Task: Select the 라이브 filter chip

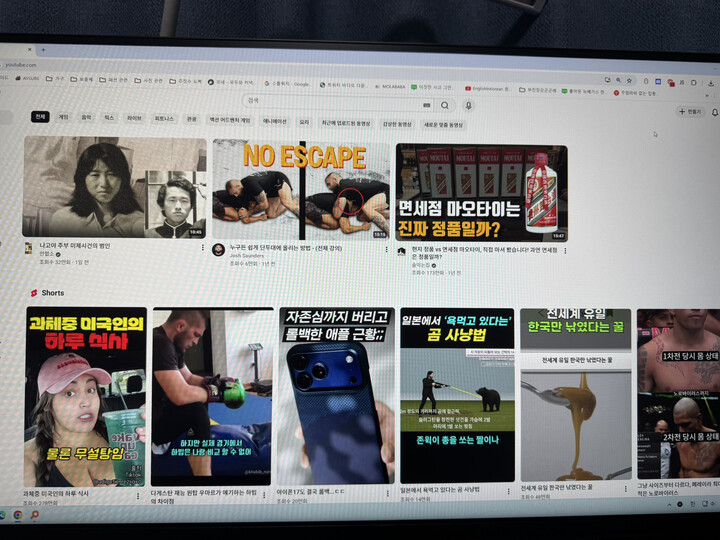Action: pyautogui.click(x=134, y=118)
